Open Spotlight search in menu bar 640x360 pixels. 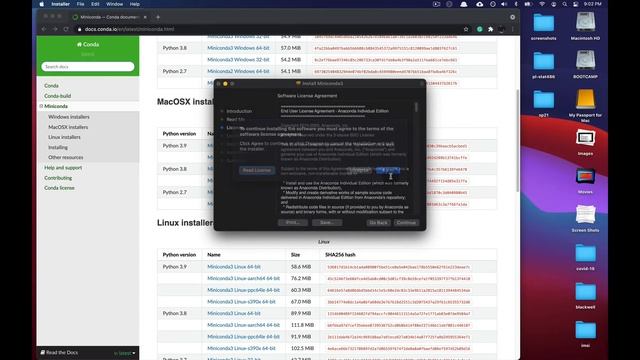[564, 4]
